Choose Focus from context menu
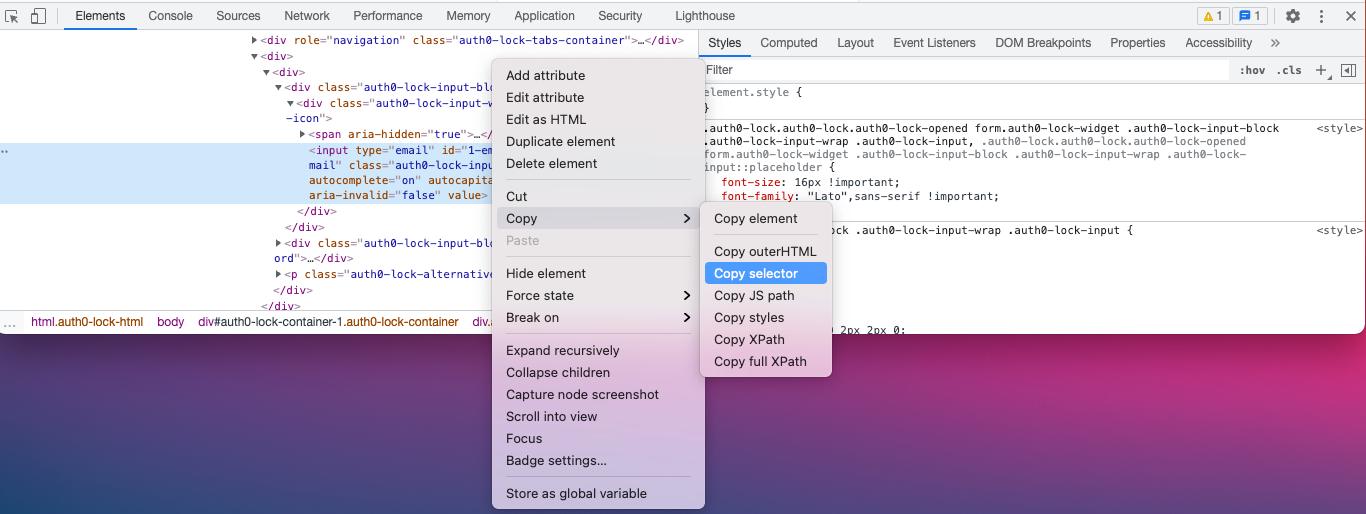Image resolution: width=1366 pixels, height=514 pixels. tap(598, 439)
